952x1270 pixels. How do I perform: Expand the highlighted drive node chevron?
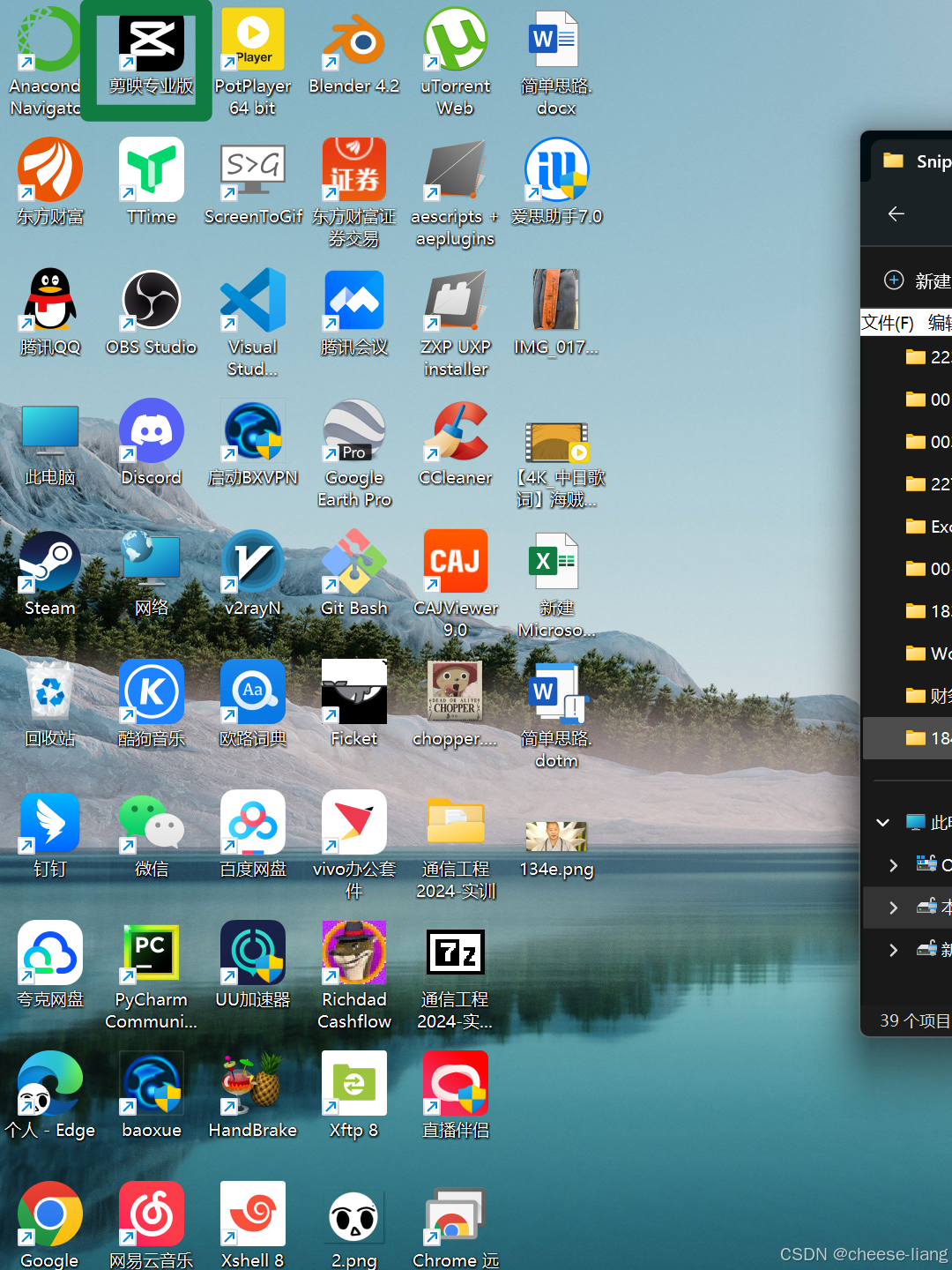tap(894, 907)
